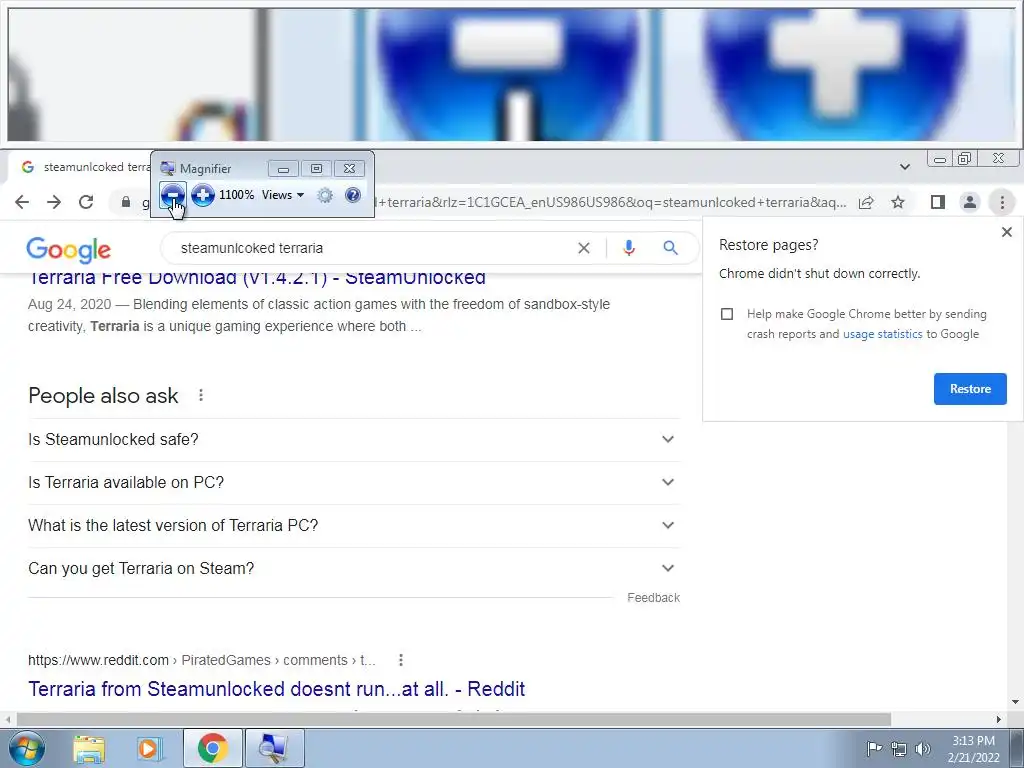Open the tab search dropdown arrow

point(904,167)
